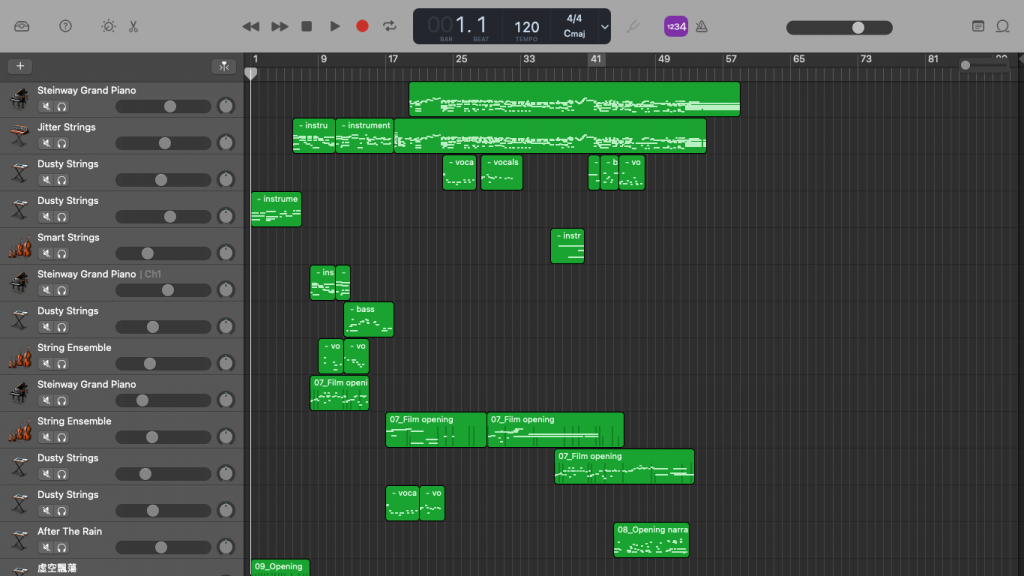The width and height of the screenshot is (1024, 576).
Task: Expand the LCD display mode dropdown
Action: (604, 26)
